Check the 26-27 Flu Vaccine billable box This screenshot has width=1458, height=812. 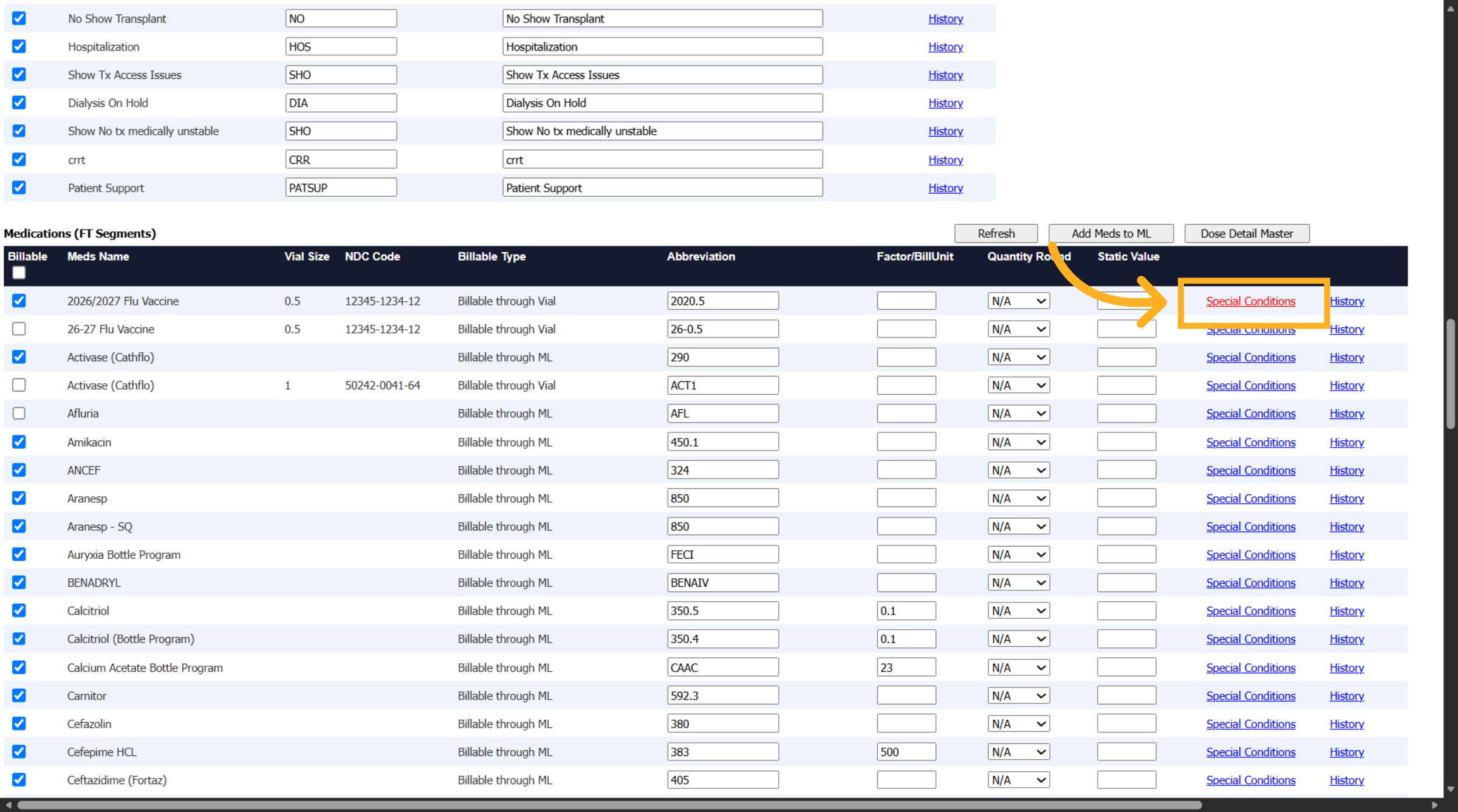(19, 329)
